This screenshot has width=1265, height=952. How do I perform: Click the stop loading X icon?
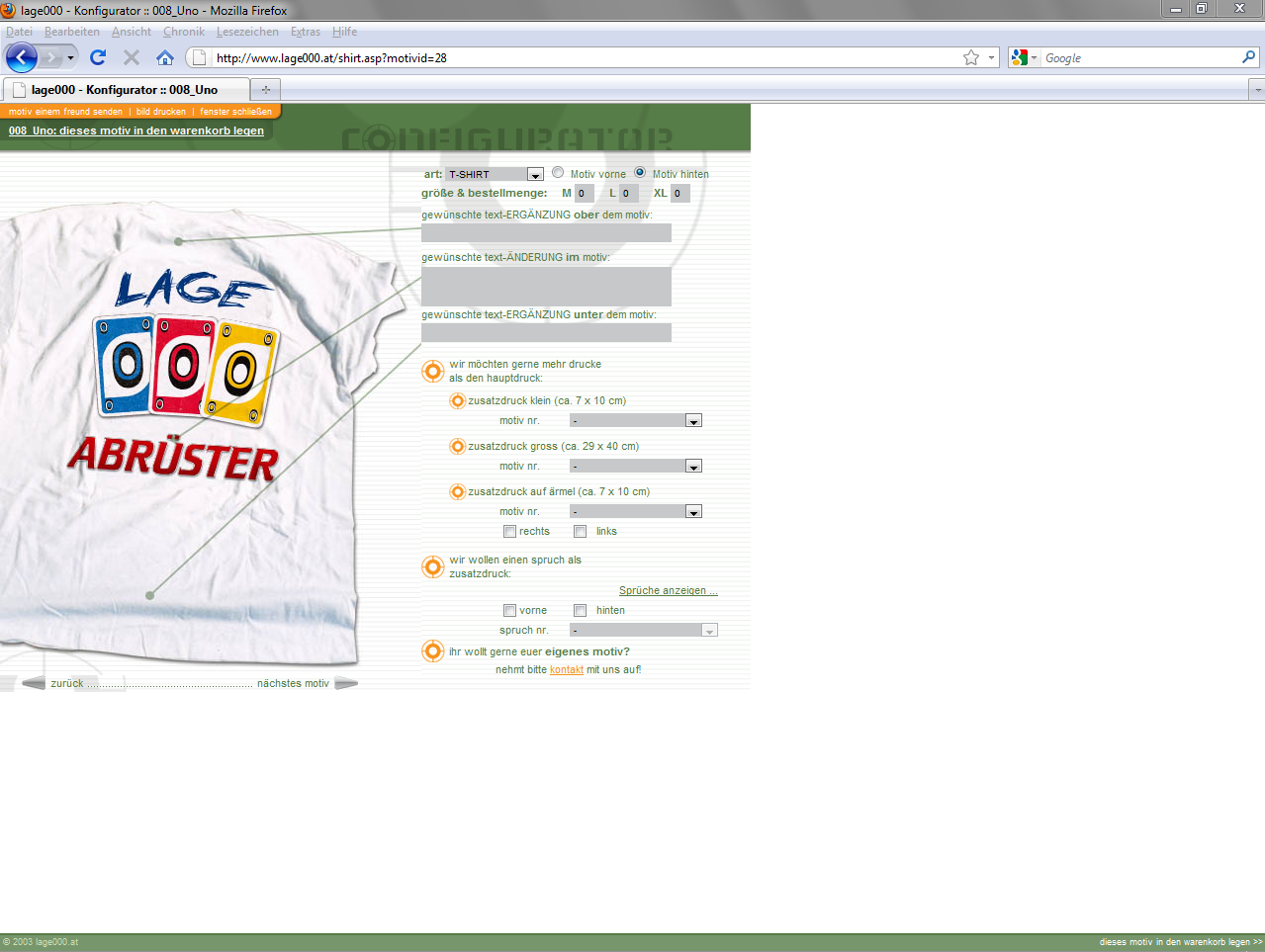(131, 57)
